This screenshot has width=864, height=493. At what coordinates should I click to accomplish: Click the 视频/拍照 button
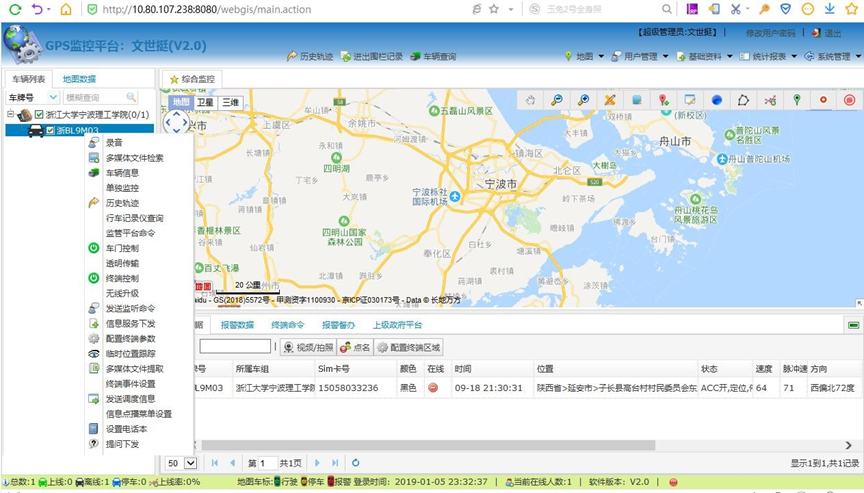click(x=307, y=347)
